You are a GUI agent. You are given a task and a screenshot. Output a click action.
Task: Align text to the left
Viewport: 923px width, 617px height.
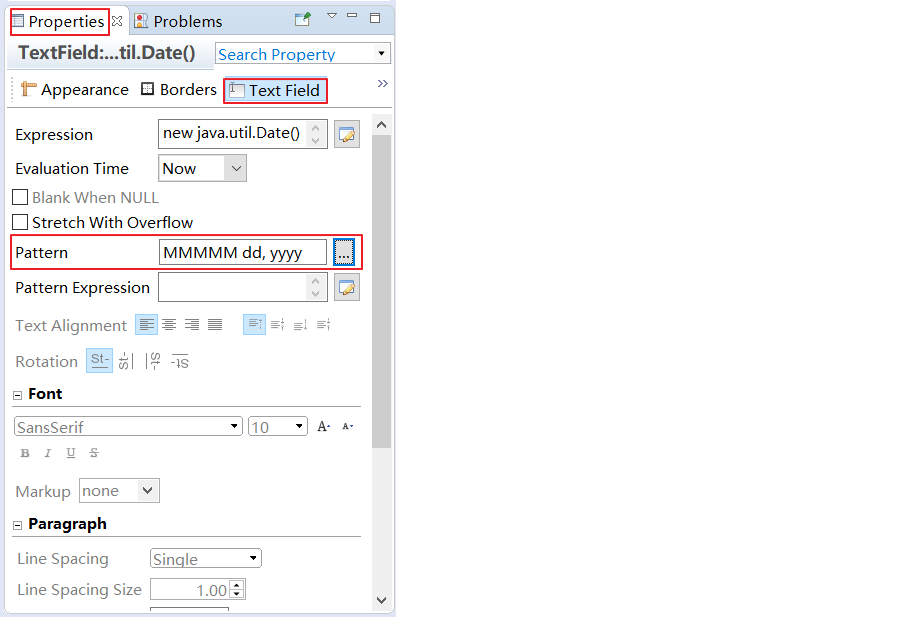click(x=147, y=324)
